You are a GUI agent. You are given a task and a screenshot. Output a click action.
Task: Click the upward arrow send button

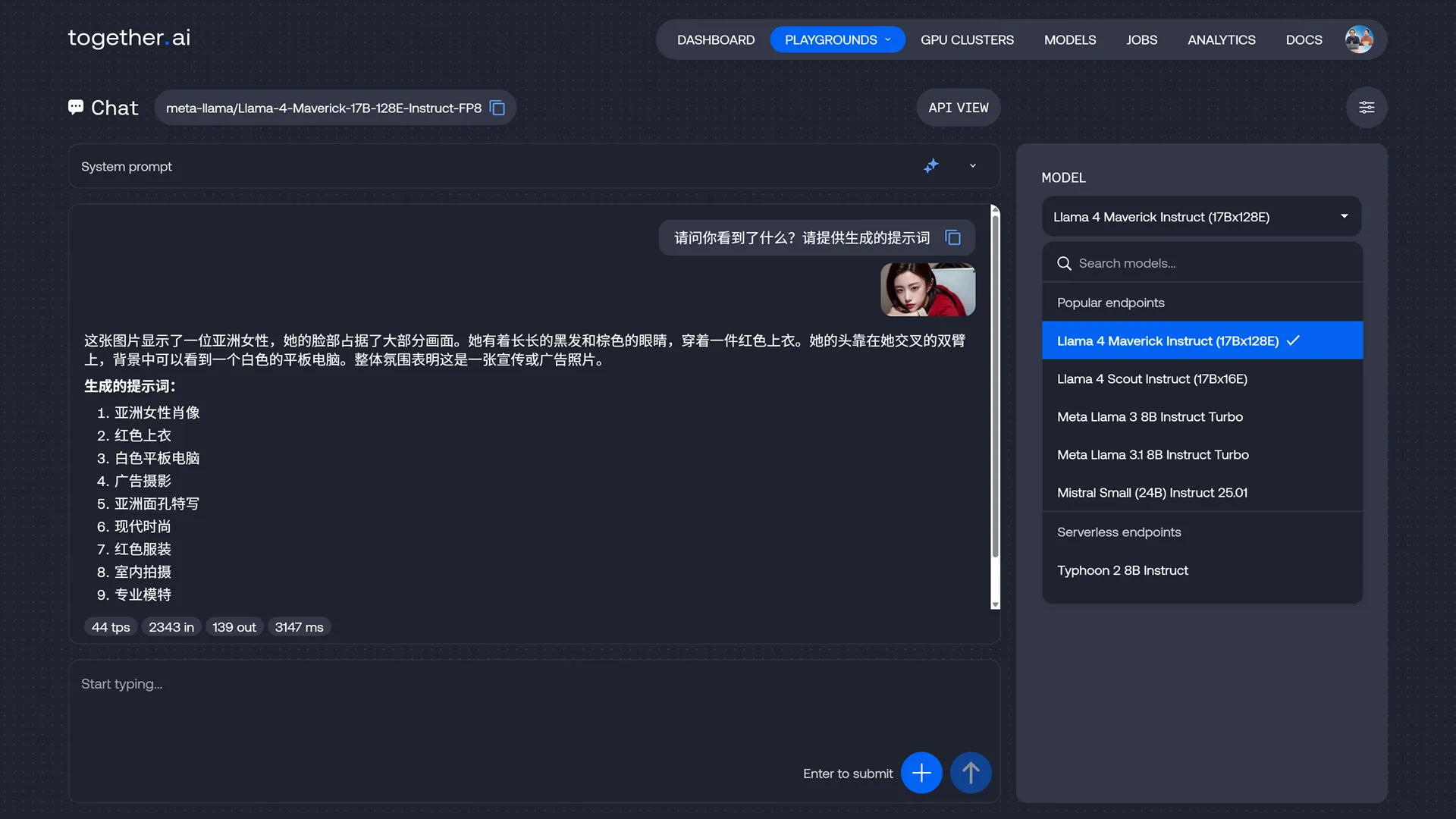click(x=971, y=773)
